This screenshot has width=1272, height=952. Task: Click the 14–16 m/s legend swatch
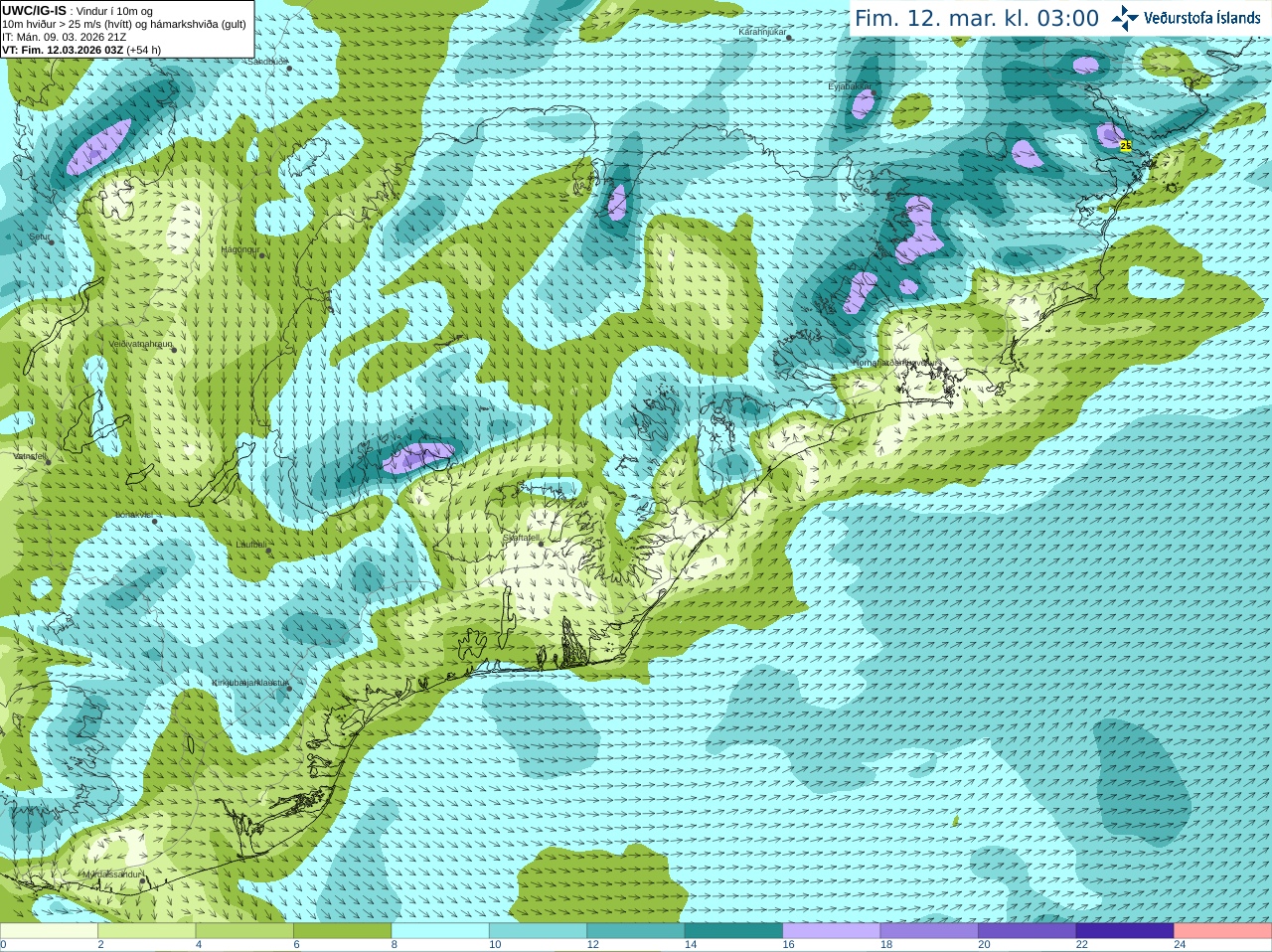click(733, 931)
